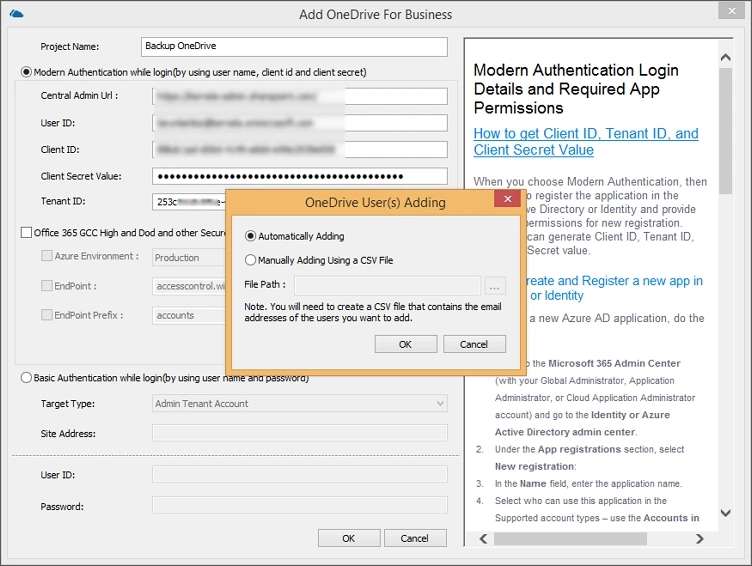
Task: Click the Site Address field
Action: click(300, 433)
